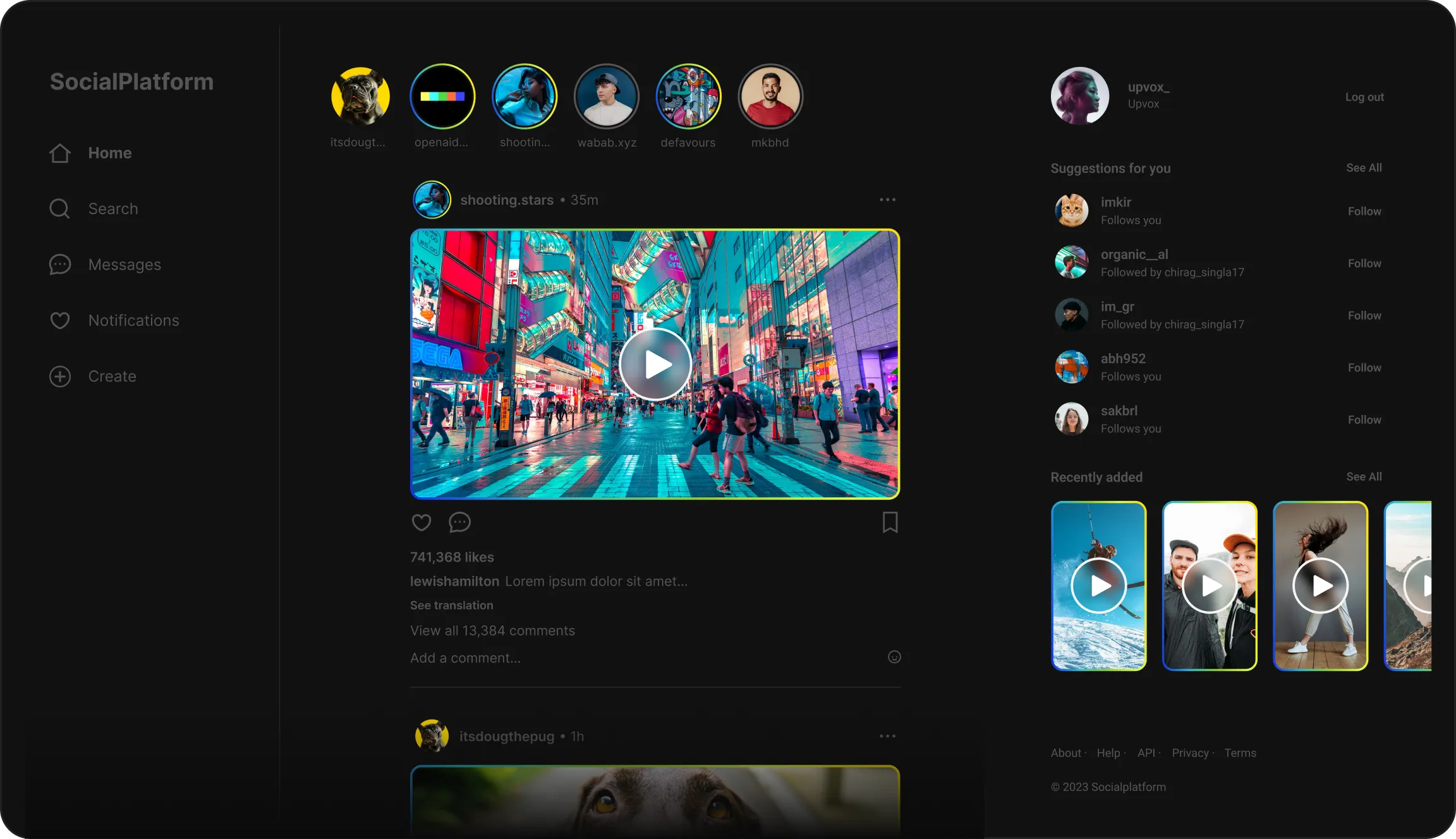
Task: Play the skier recently added video
Action: (1099, 586)
